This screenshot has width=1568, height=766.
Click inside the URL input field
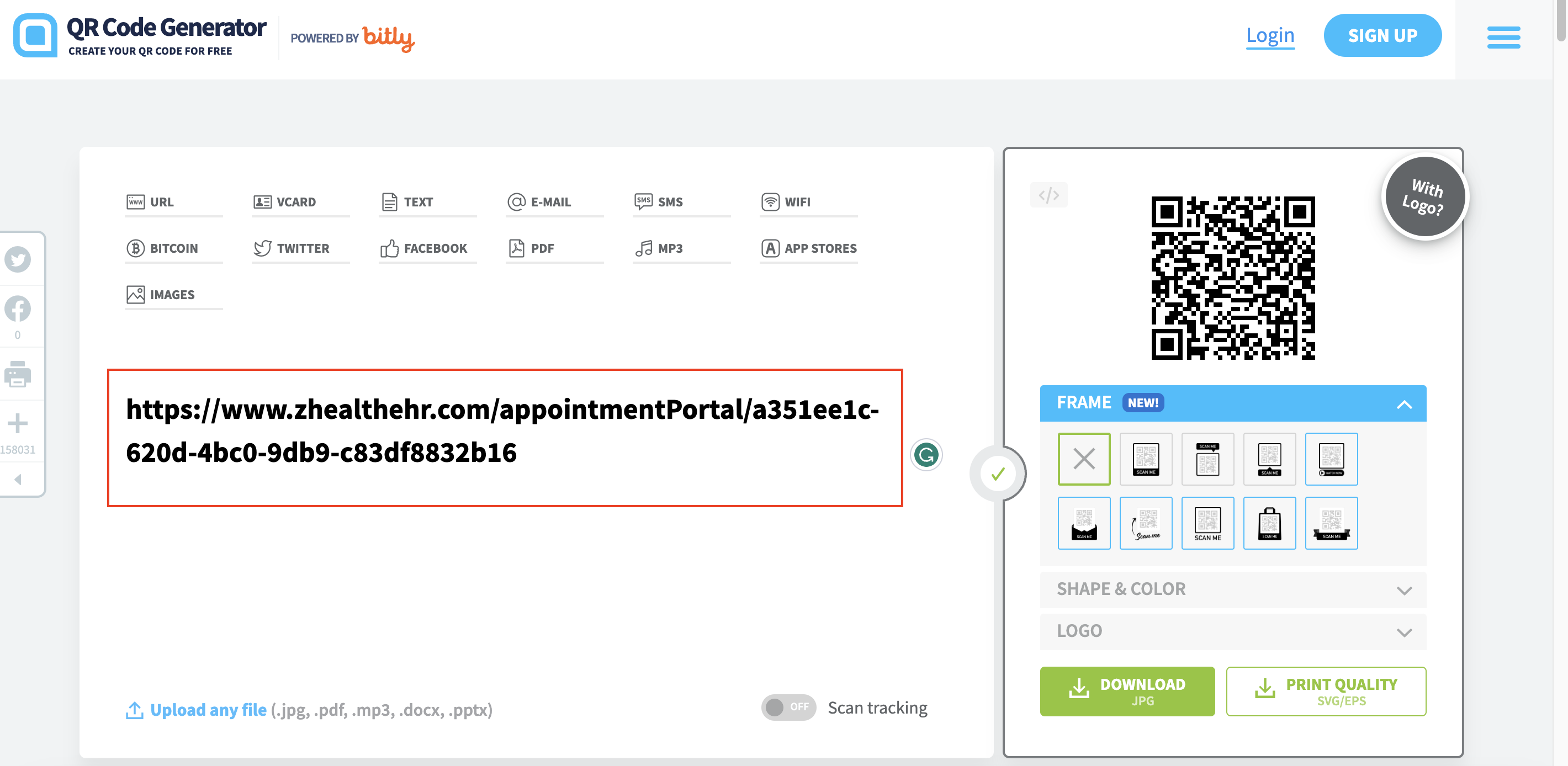[505, 438]
